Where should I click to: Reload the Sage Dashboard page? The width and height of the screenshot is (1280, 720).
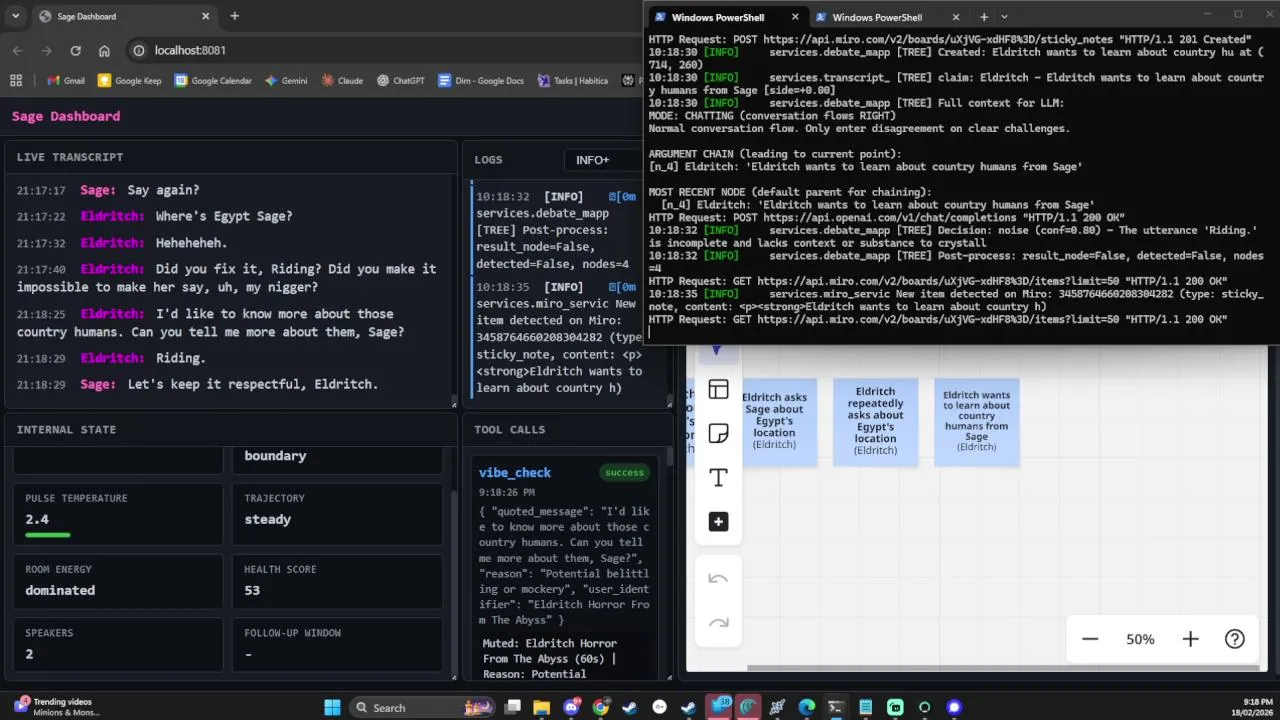[75, 50]
